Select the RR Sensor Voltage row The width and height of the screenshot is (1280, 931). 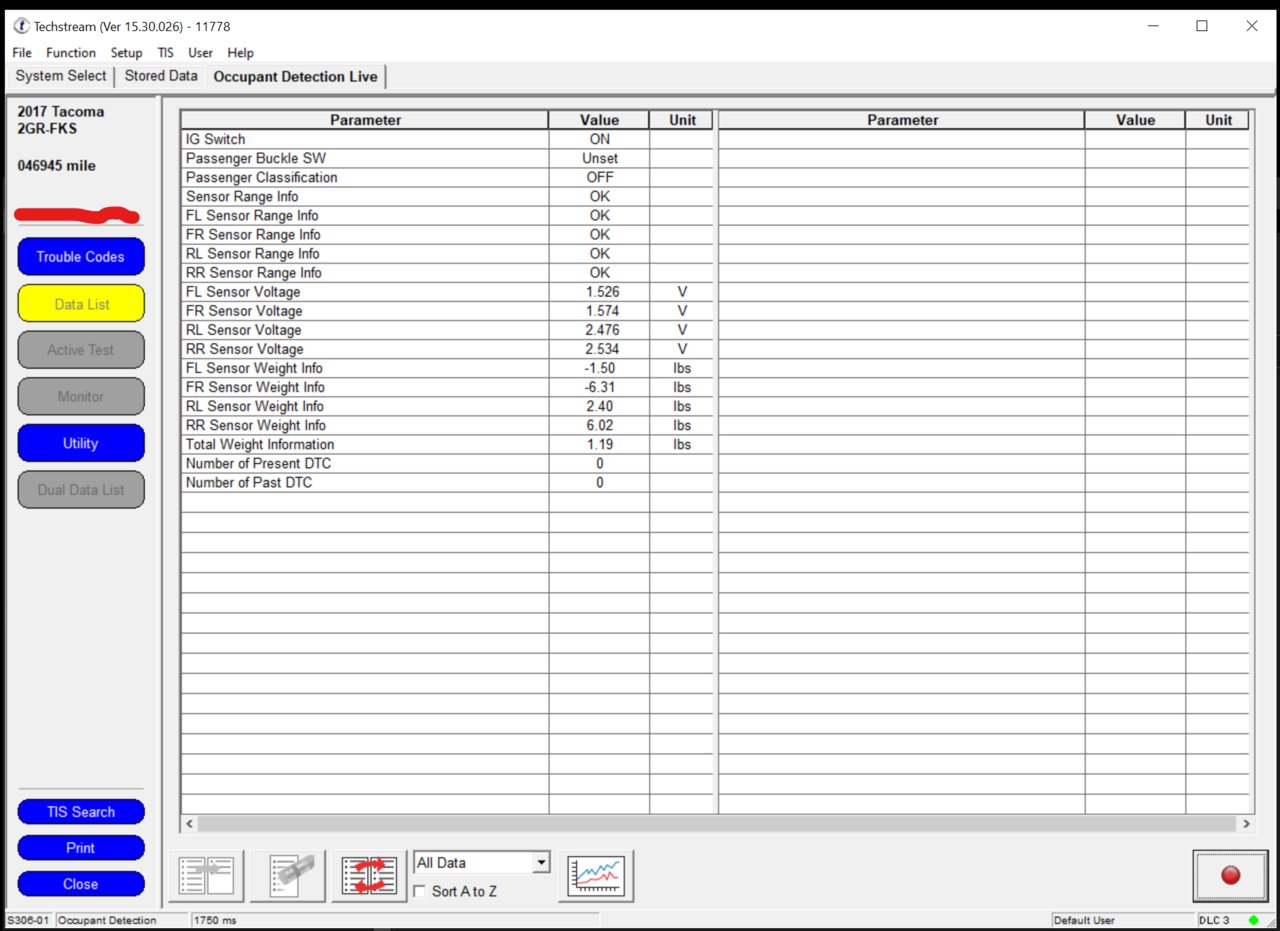pos(447,348)
